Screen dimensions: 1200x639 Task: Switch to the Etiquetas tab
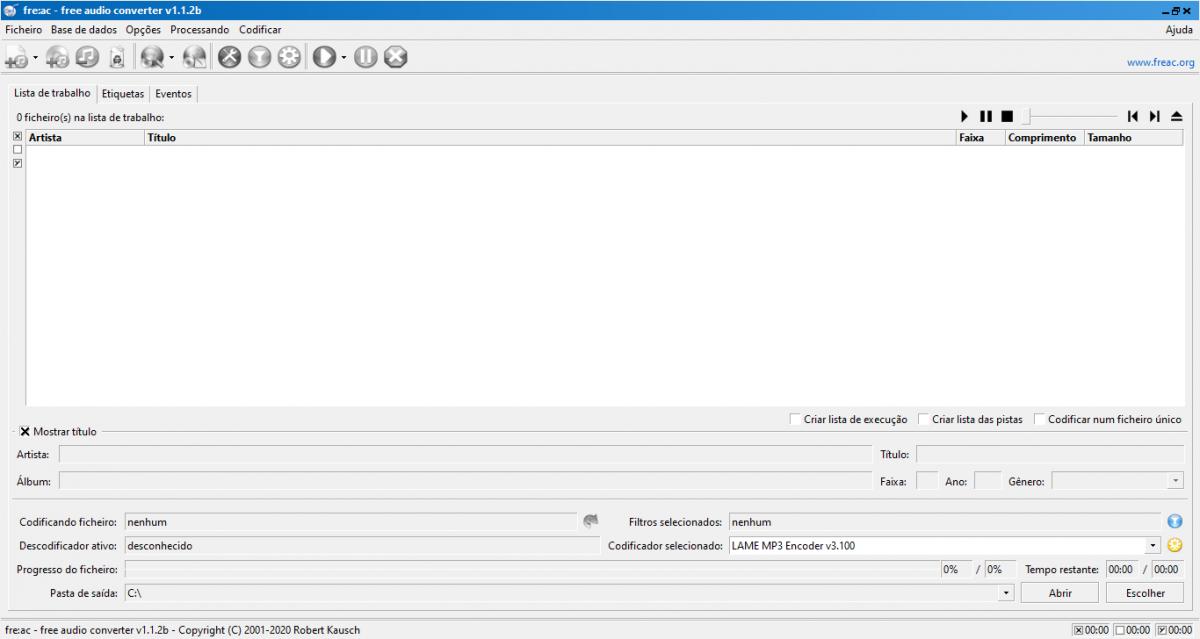click(123, 94)
